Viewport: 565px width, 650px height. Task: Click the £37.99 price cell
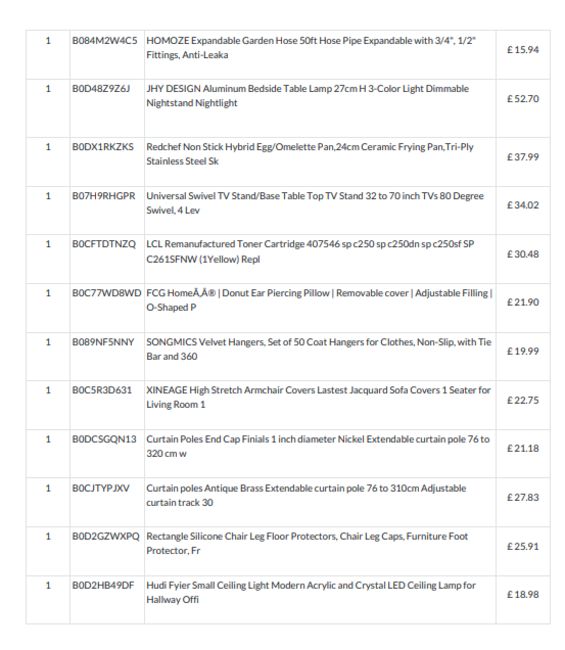523,157
